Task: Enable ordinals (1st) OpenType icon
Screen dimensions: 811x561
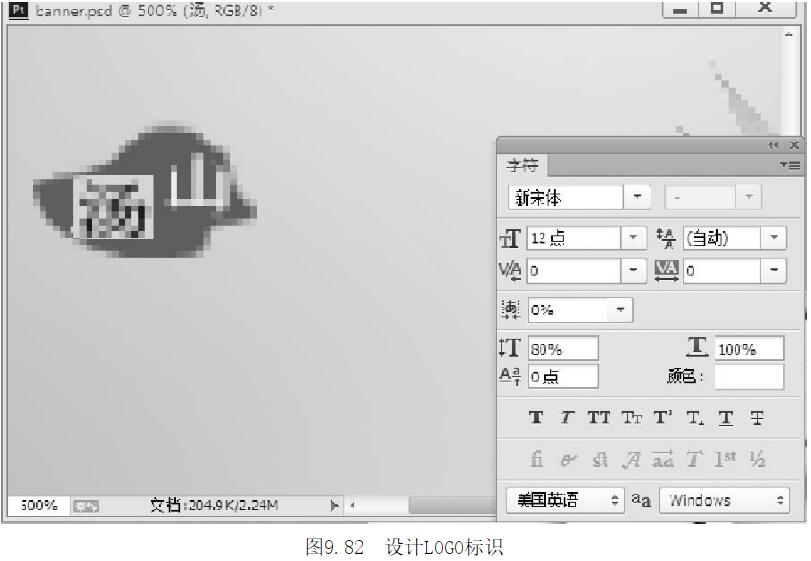Action: 725,459
